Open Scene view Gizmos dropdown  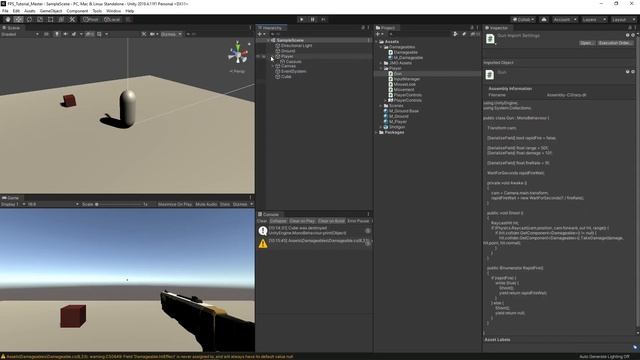tap(171, 34)
